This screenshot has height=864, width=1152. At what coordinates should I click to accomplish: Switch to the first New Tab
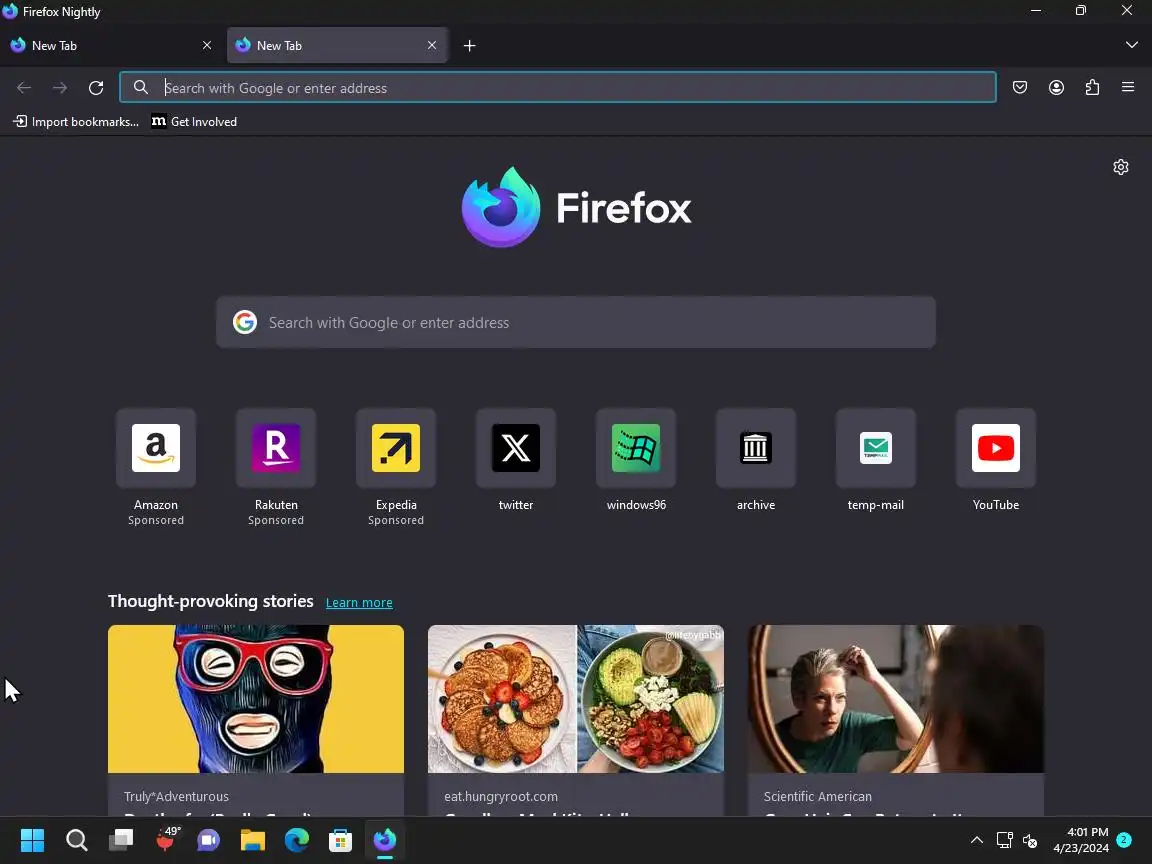tap(112, 46)
